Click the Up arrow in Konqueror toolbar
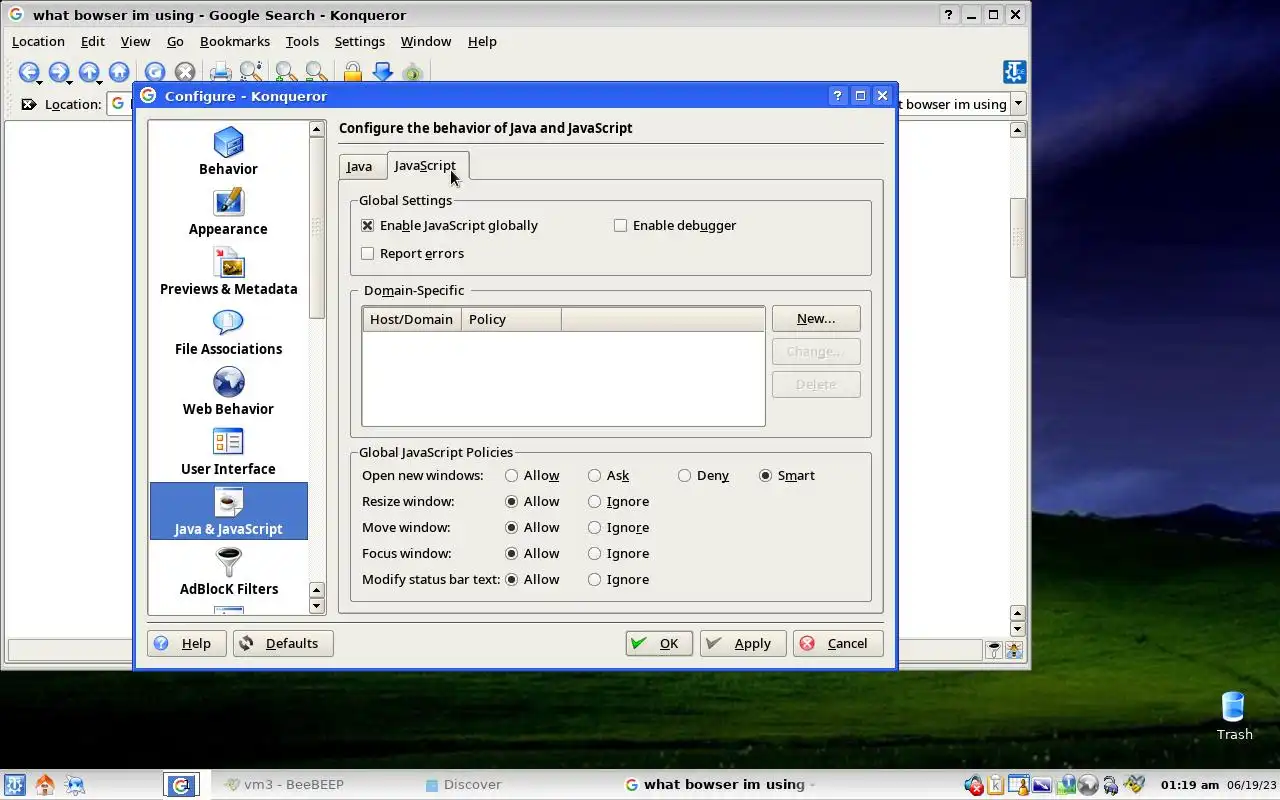1280x800 pixels. (89, 72)
